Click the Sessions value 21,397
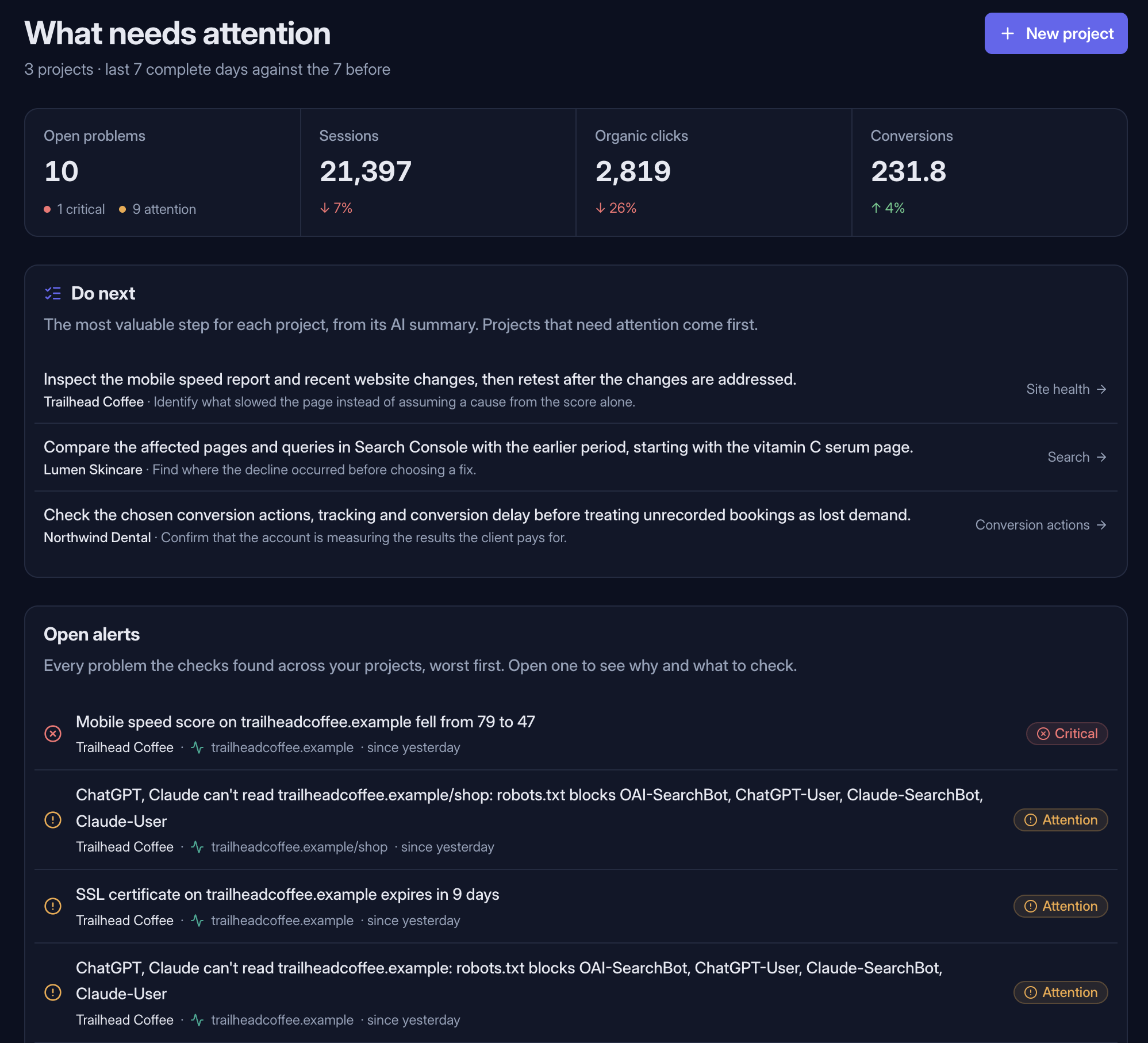 (366, 171)
